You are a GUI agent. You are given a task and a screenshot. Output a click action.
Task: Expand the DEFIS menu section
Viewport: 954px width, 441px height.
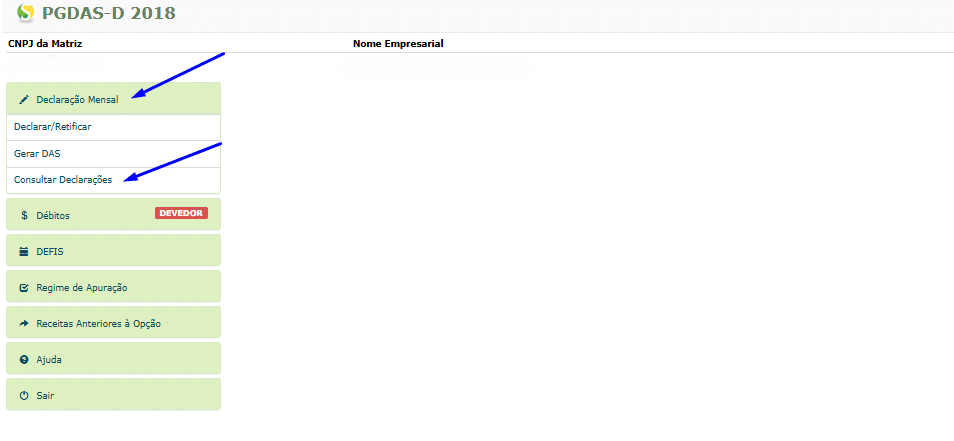pos(50,252)
